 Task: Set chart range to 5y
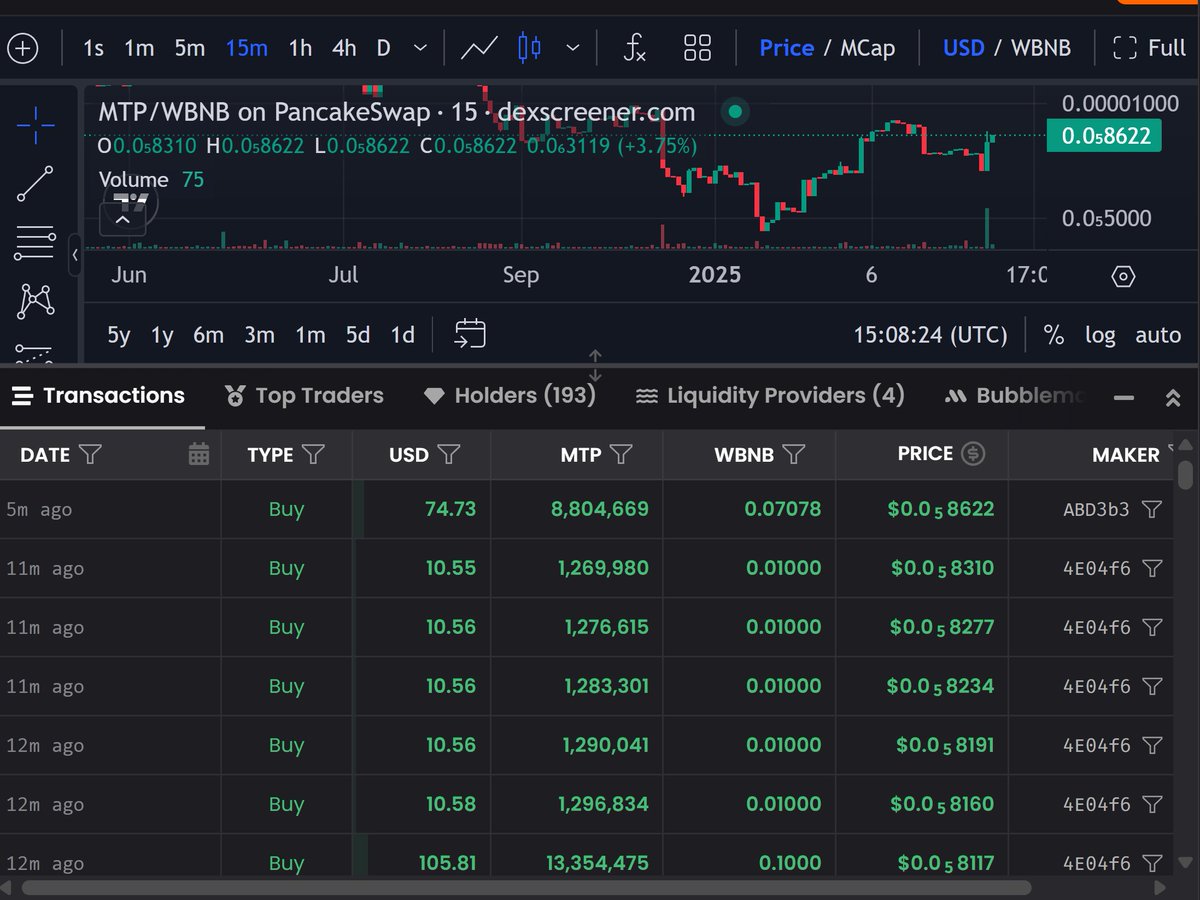point(119,335)
